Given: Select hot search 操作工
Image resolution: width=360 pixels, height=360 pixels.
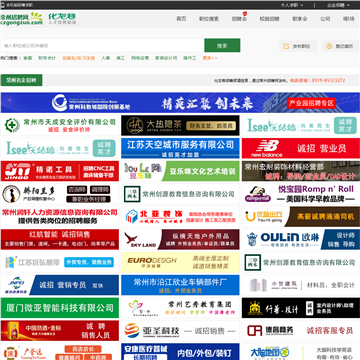Looking at the screenshot, I should coord(190,58).
